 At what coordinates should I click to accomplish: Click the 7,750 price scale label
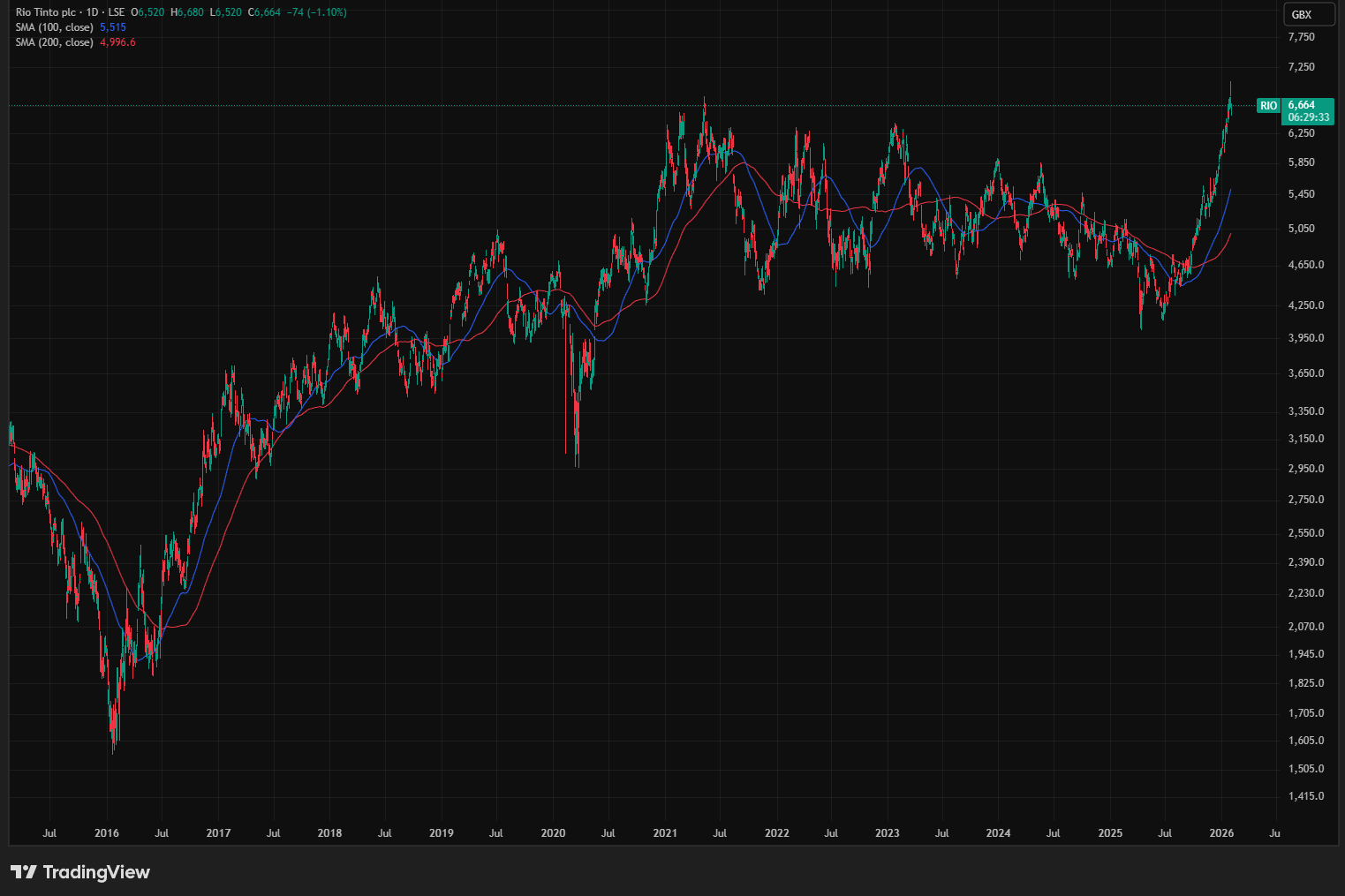click(x=1301, y=37)
